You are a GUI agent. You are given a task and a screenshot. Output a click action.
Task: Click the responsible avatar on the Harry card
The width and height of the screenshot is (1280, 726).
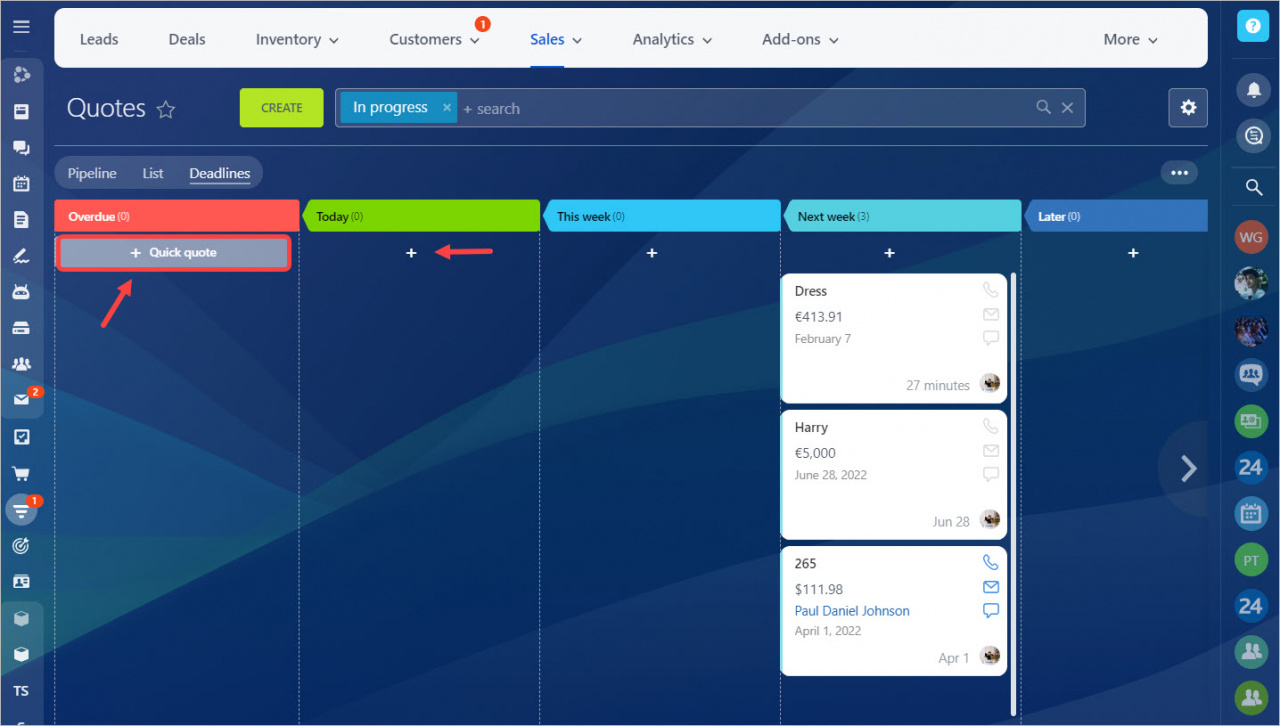(x=990, y=519)
